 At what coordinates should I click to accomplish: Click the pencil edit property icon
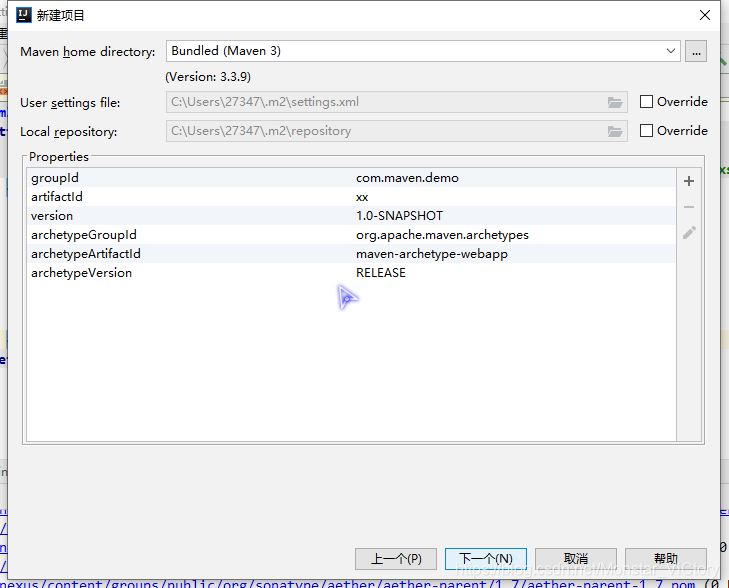(x=689, y=232)
